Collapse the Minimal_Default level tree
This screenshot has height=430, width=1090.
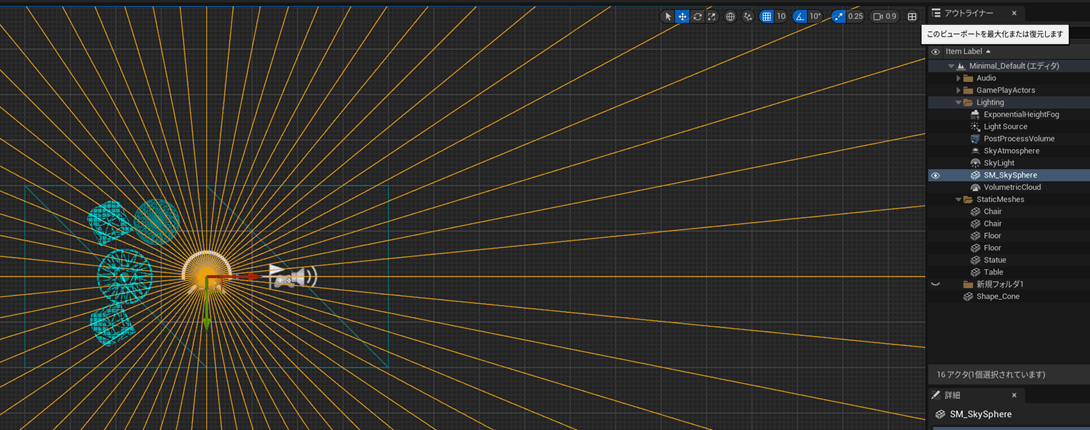tap(951, 66)
